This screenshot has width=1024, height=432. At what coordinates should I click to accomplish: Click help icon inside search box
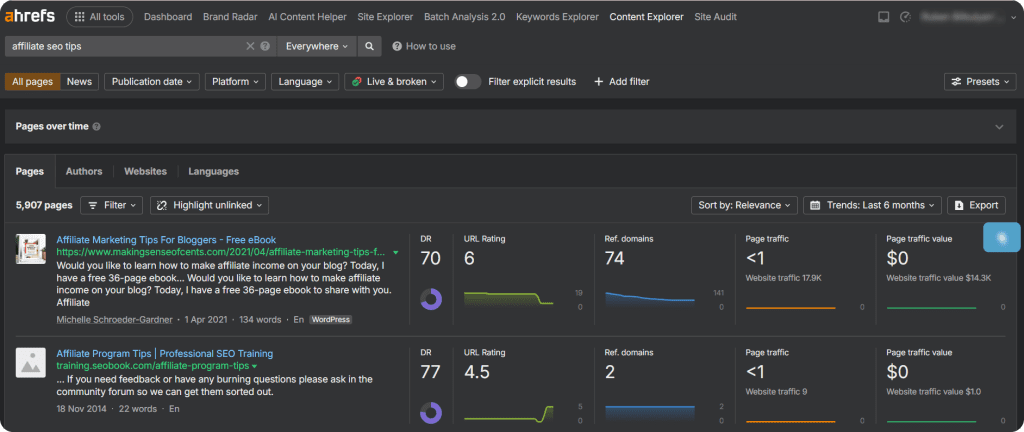[265, 46]
